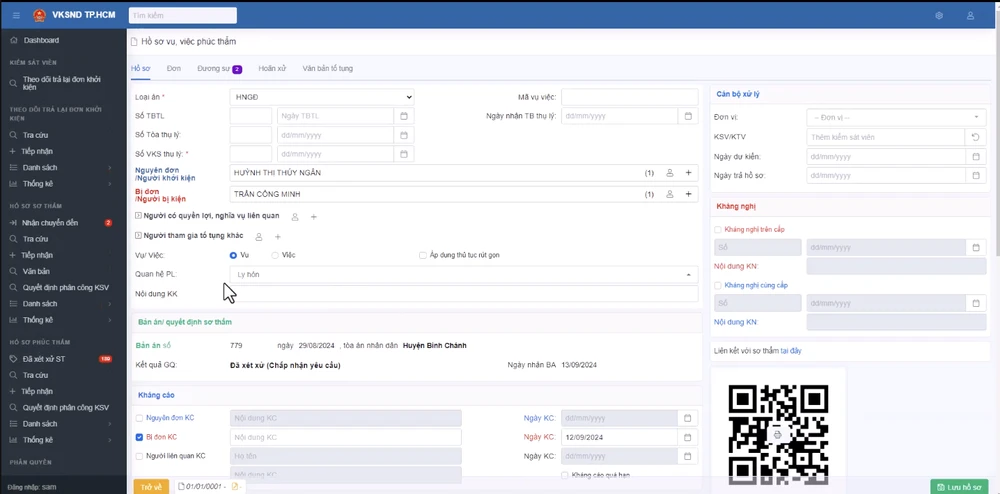This screenshot has width=1000, height=494.
Task: Tick Kháng nghị trên cấp checkbox
Action: click(x=718, y=229)
